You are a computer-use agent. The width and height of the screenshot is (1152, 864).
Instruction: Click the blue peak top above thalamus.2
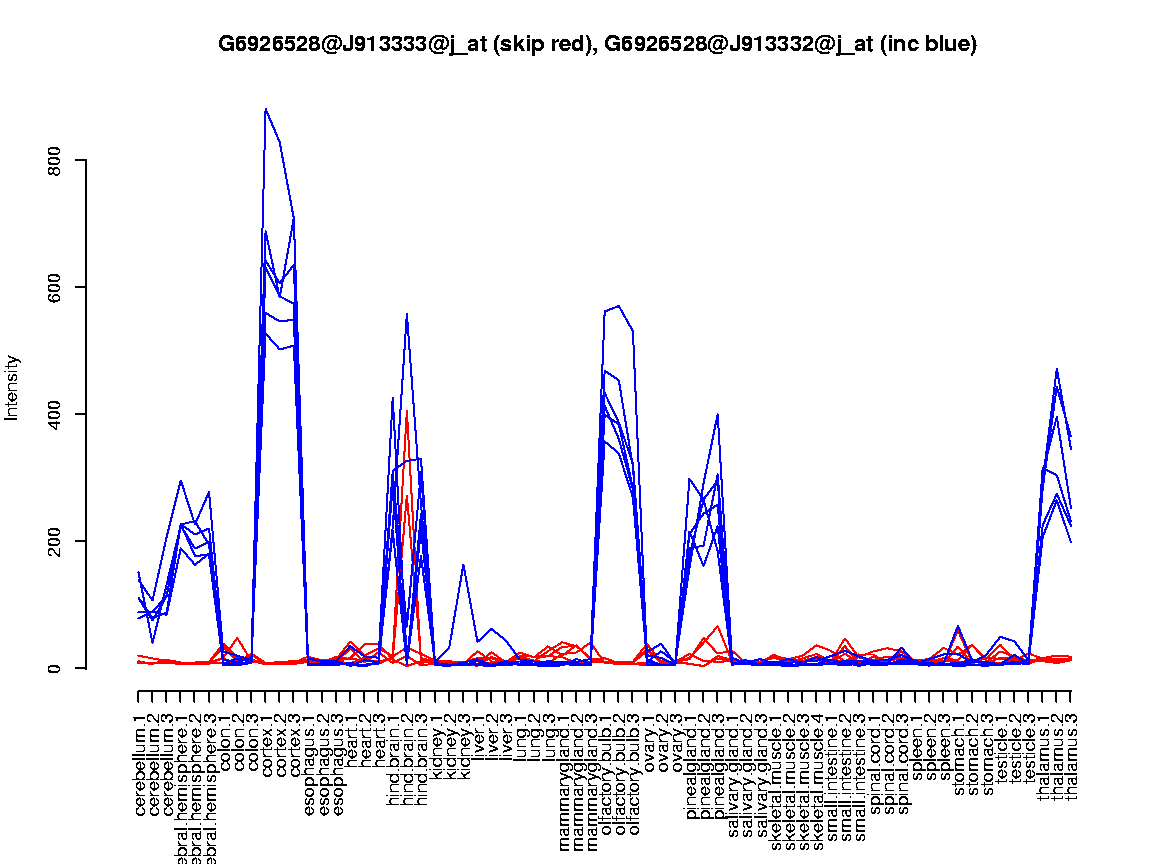pos(1057,370)
